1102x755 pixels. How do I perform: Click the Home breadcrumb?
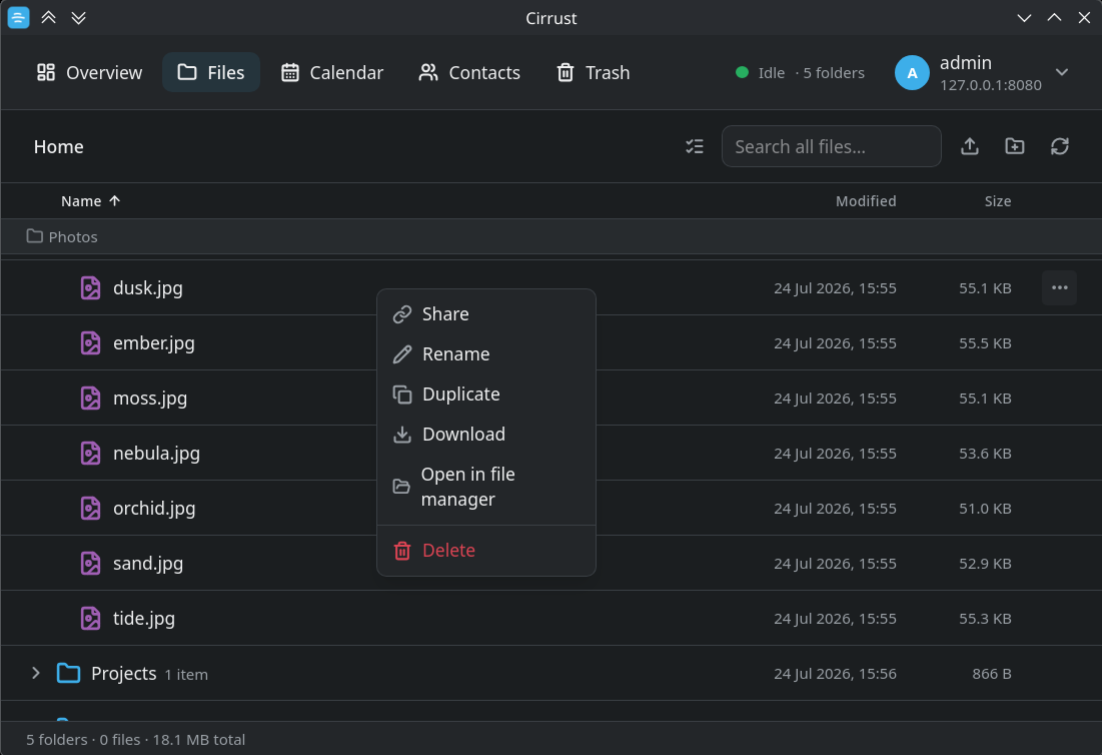click(58, 146)
